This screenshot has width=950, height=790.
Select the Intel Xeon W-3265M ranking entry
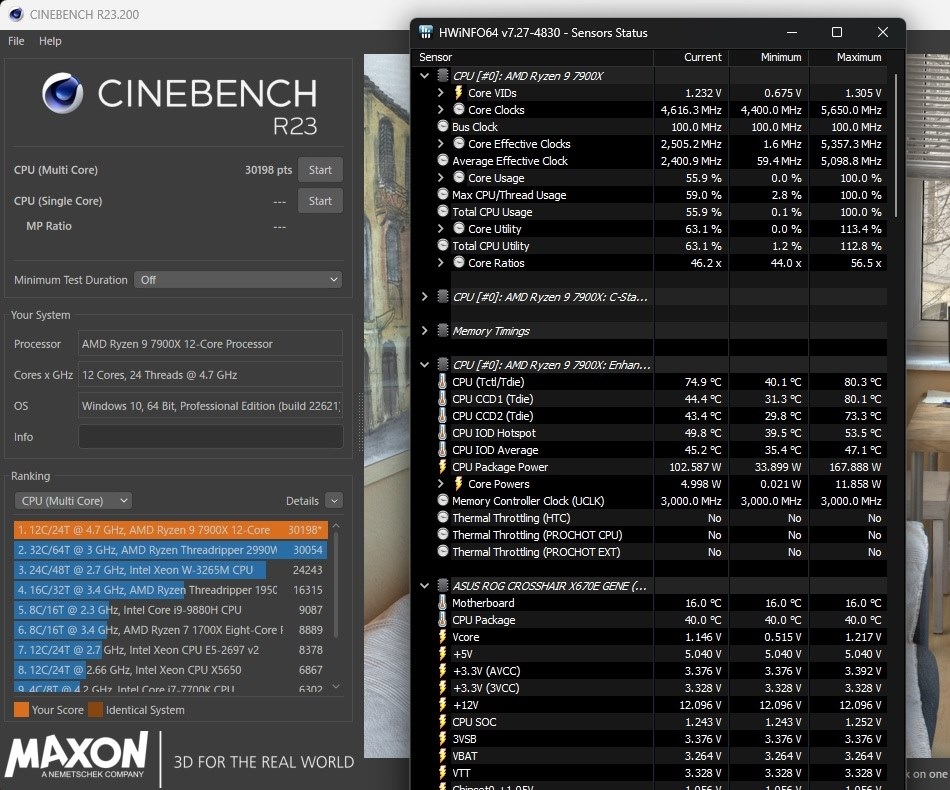pos(171,569)
